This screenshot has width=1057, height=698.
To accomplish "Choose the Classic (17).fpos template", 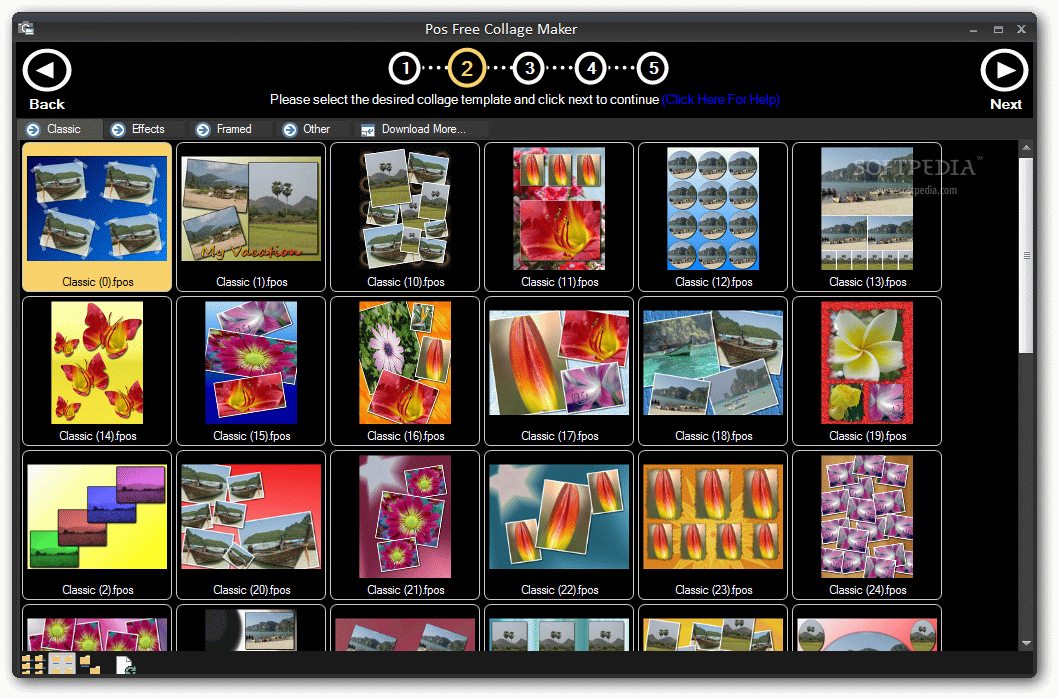I will click(x=559, y=371).
